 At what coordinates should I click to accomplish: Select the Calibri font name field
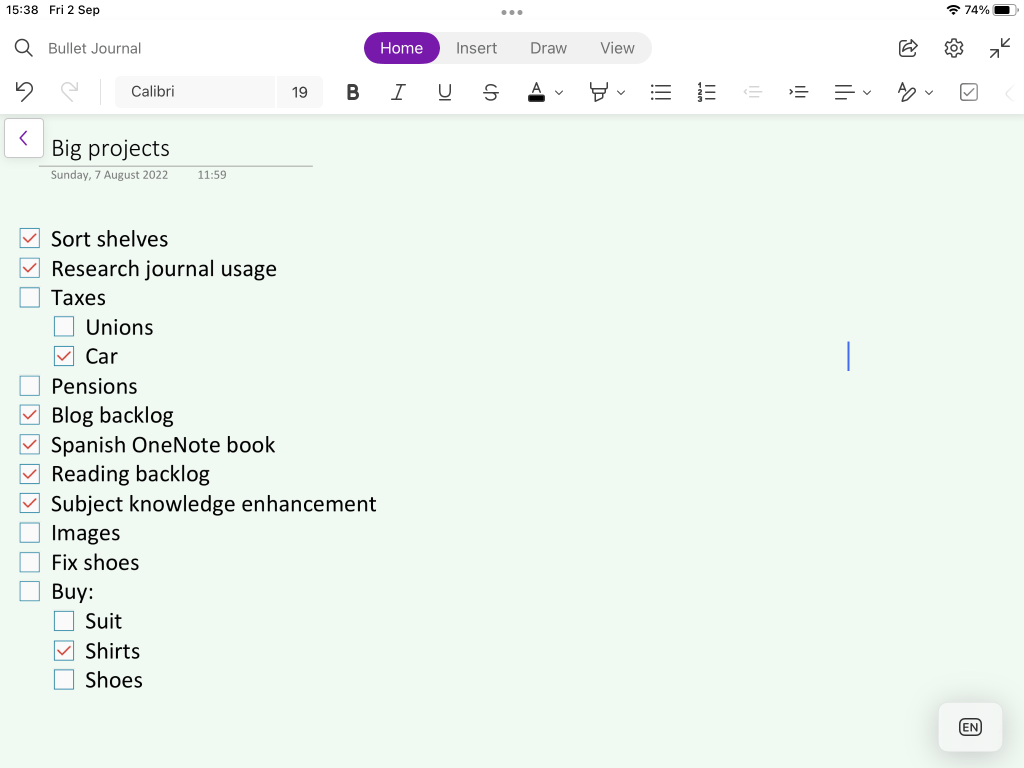click(195, 92)
